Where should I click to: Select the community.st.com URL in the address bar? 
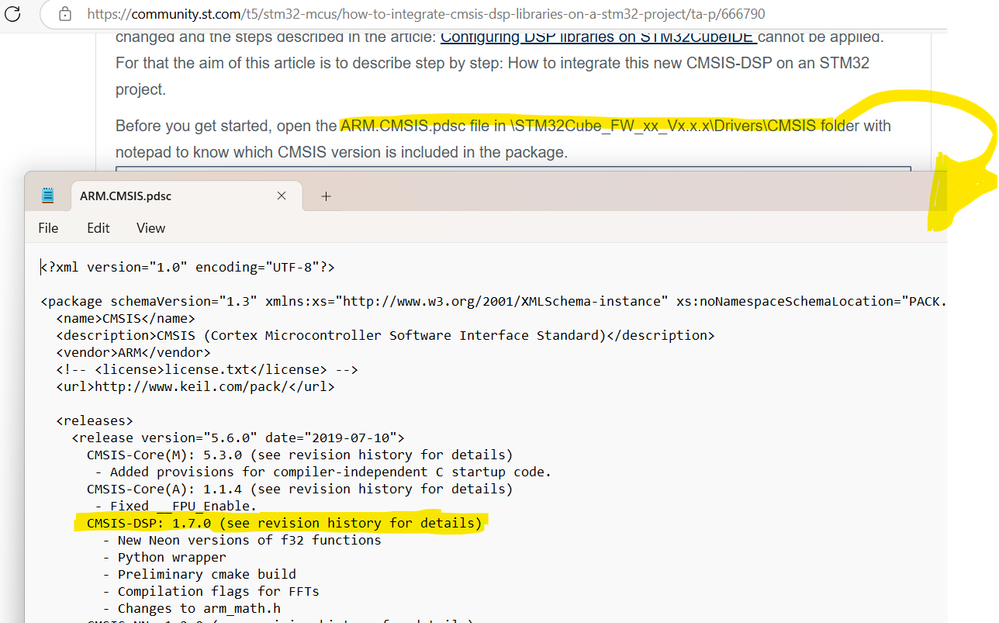coord(426,14)
